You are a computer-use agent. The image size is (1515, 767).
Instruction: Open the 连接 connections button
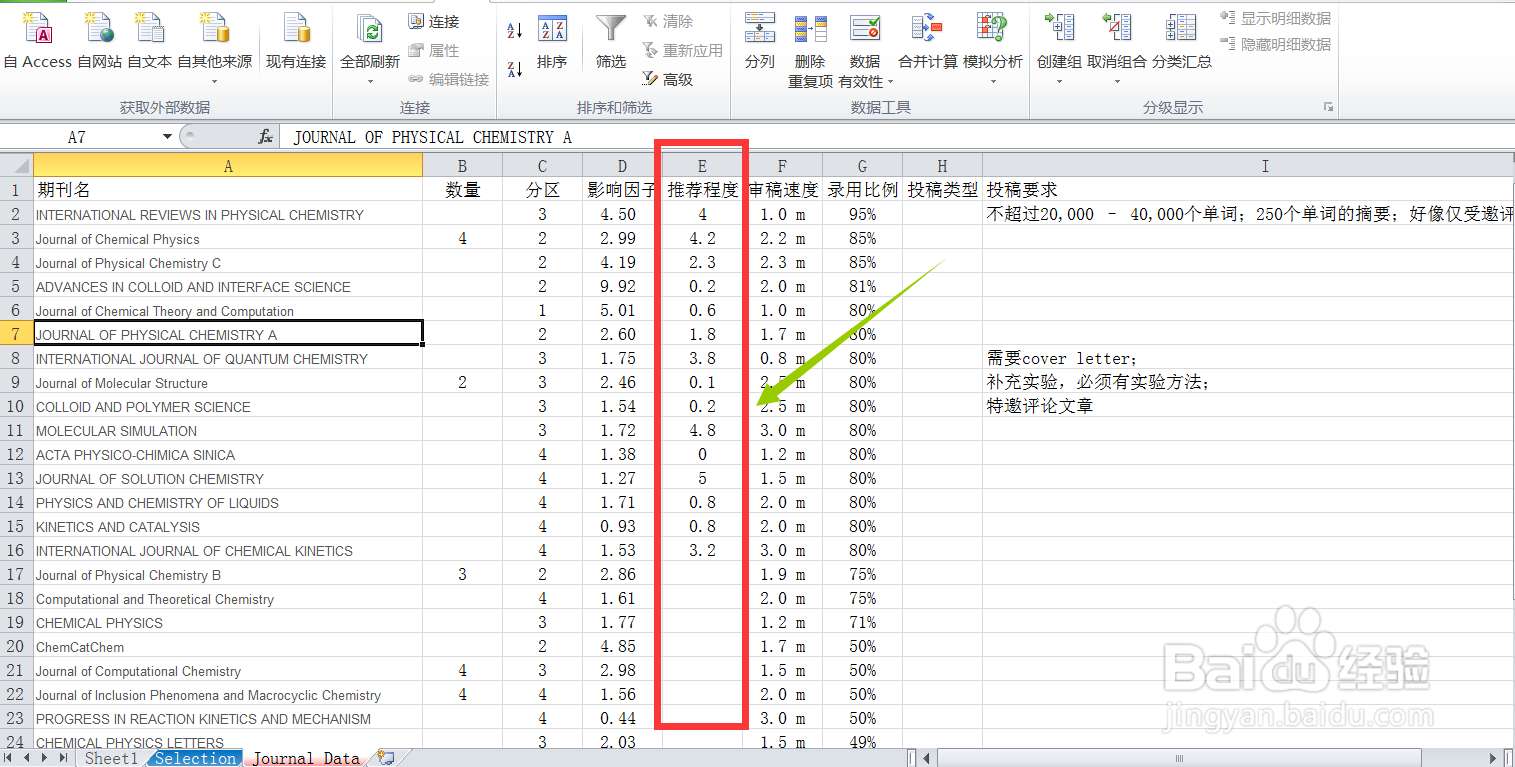tap(434, 21)
